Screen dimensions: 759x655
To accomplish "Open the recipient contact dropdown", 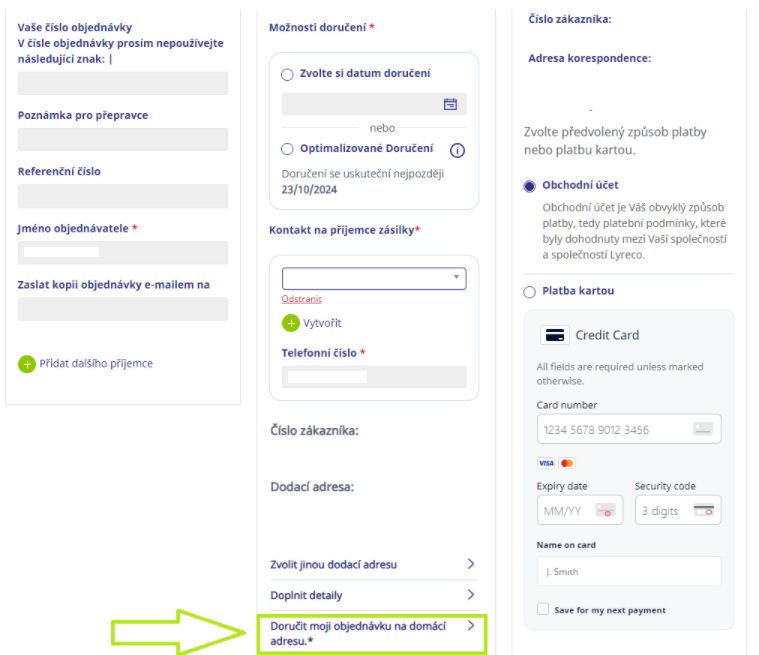I will [374, 278].
